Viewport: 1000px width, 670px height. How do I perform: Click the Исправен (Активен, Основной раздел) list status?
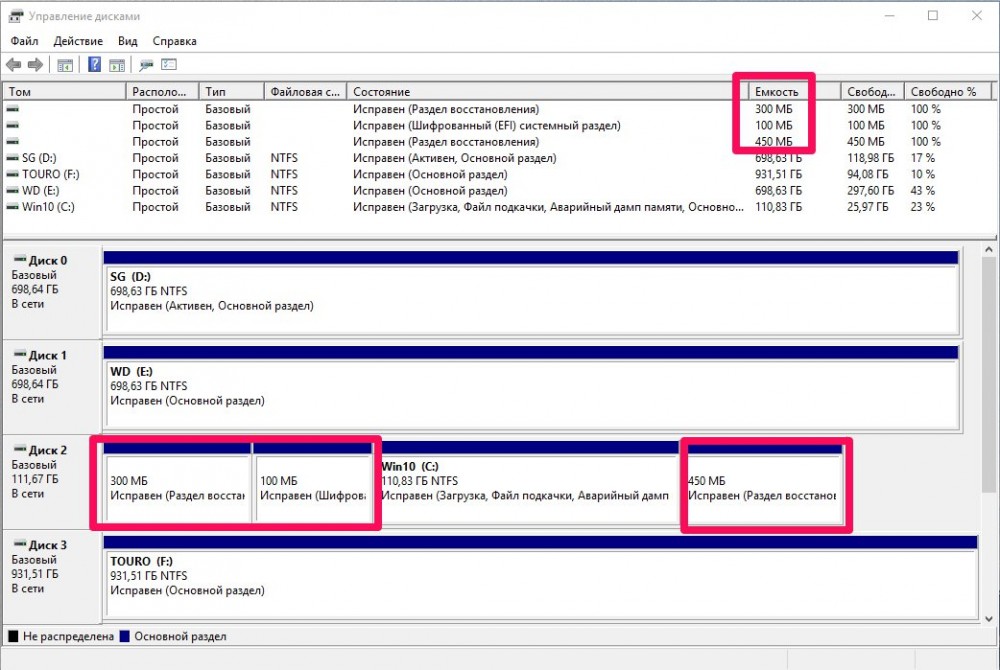[455, 158]
